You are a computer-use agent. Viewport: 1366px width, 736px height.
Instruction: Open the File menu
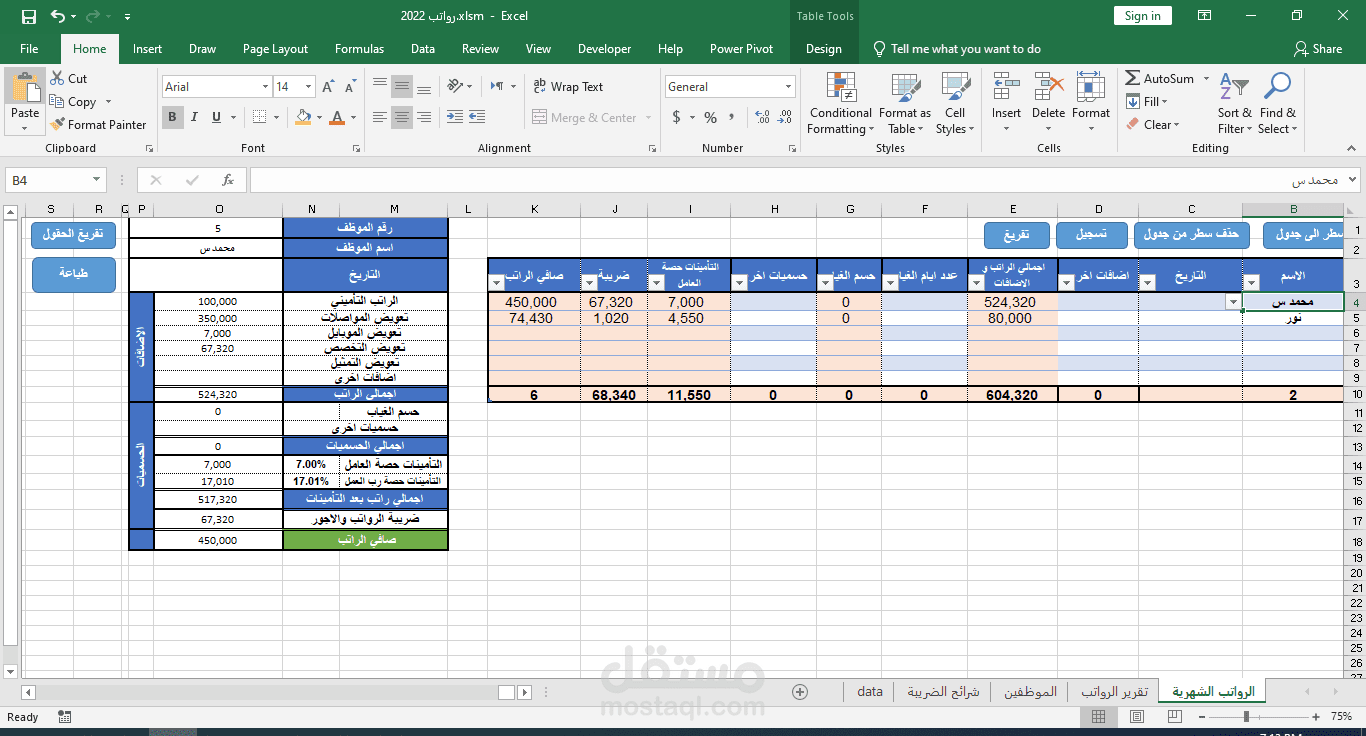[x=29, y=49]
